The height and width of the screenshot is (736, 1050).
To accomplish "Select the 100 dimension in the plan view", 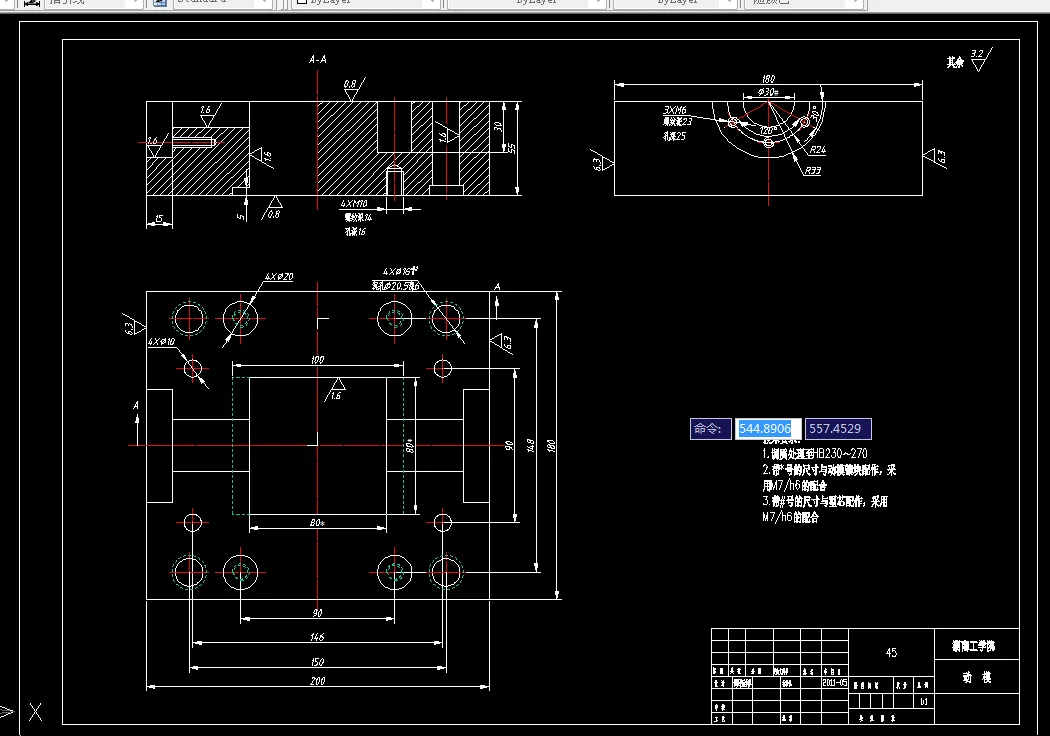I will click(x=317, y=360).
